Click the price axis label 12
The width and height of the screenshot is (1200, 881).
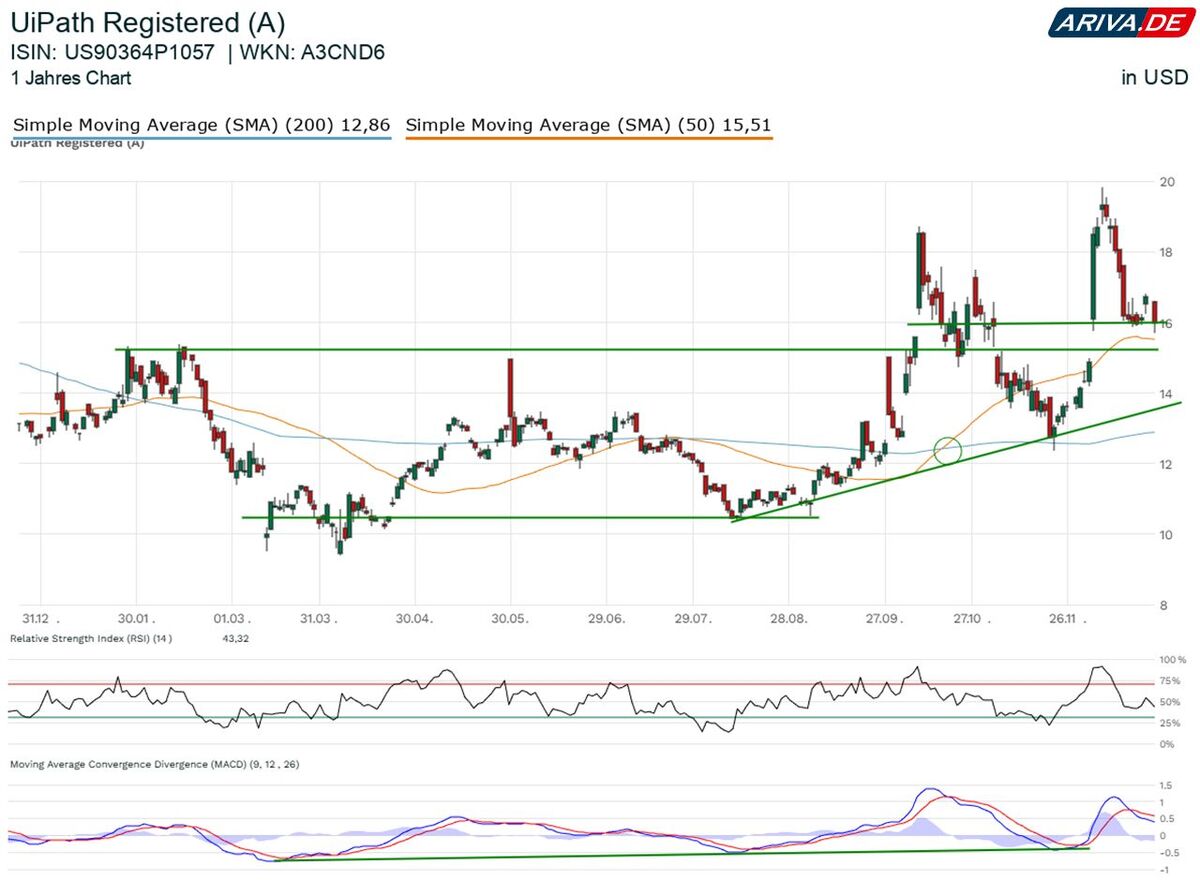[1167, 464]
